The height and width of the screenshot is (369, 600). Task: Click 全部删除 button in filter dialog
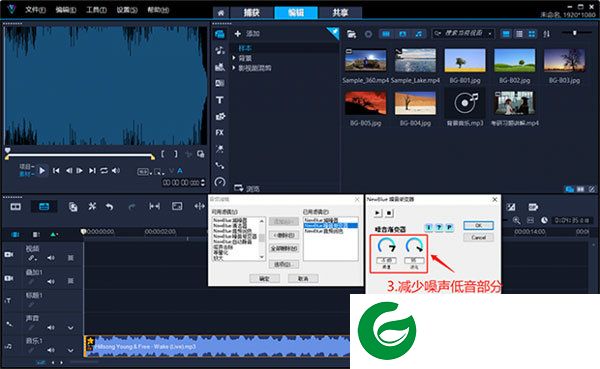coord(284,248)
